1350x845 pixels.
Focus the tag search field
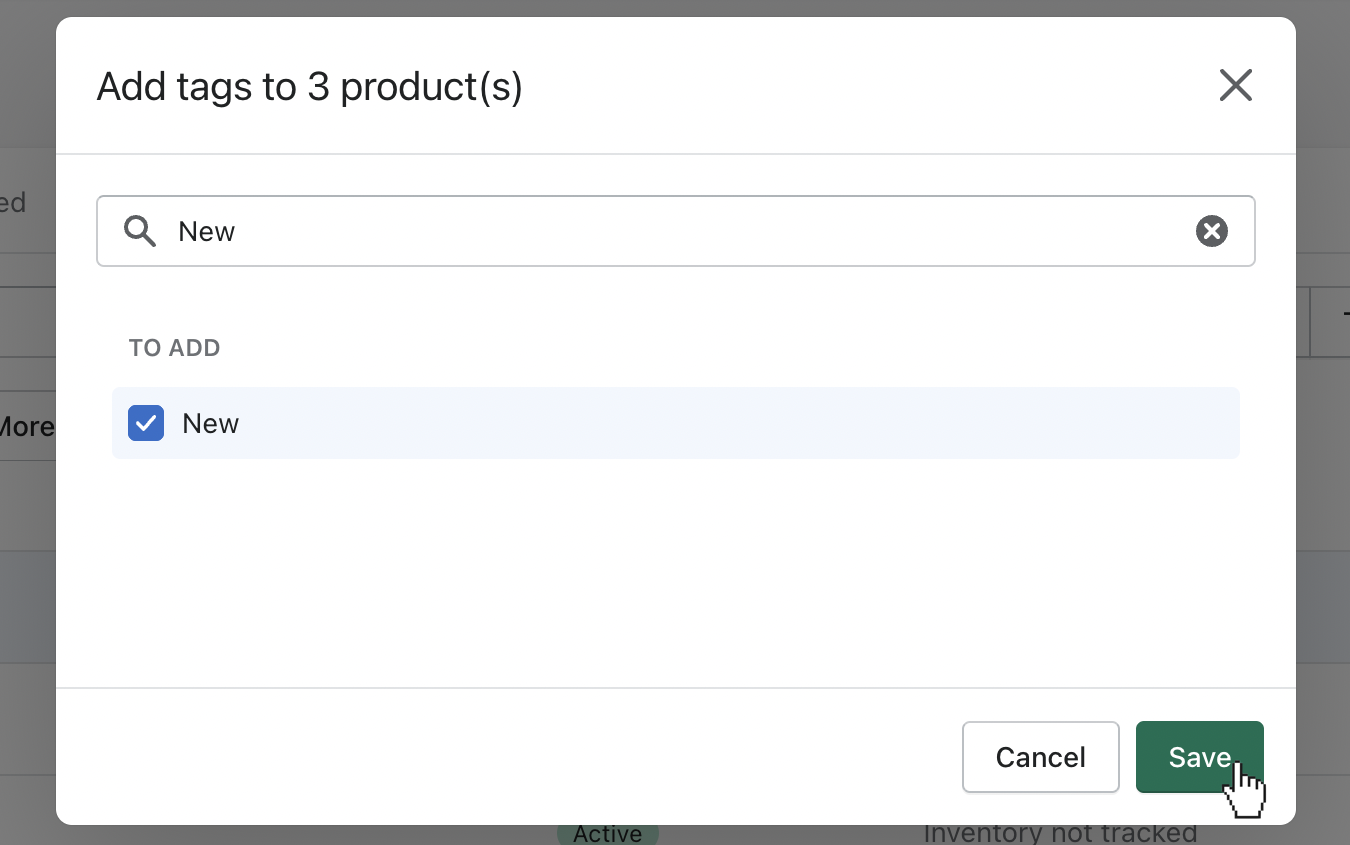coord(676,231)
